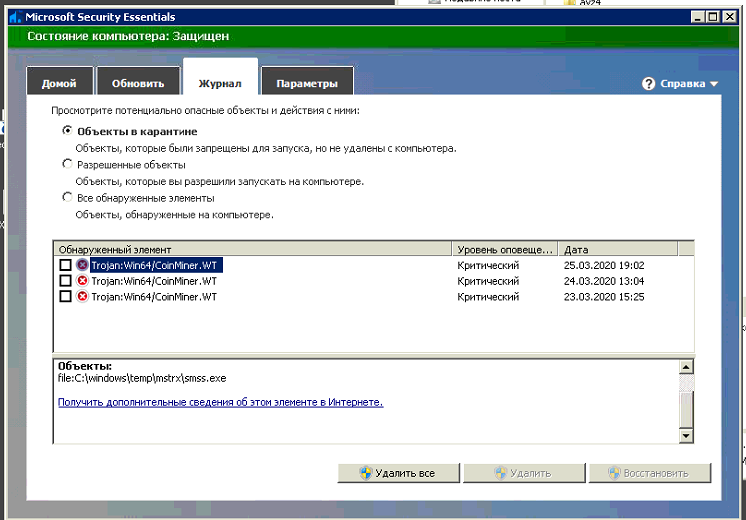This screenshot has height=520, width=746.
Task: Click the red threat icon in the 23.03.2020 row
Action: (x=82, y=296)
